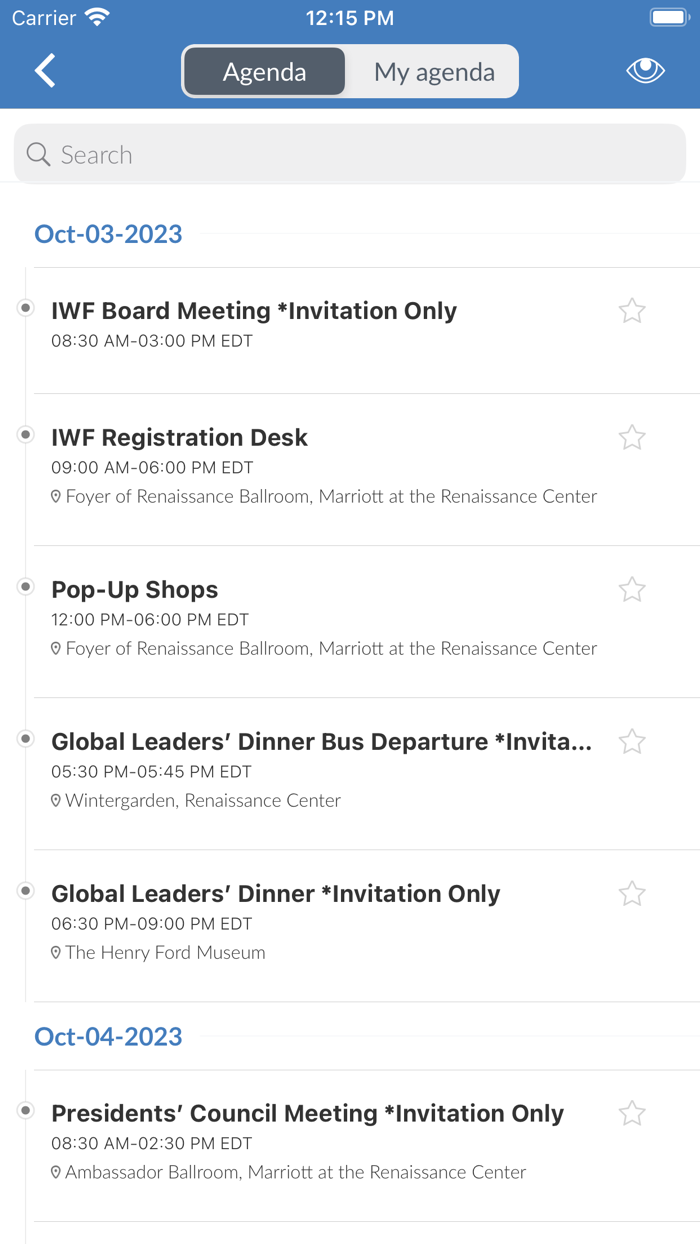Click the location pin for IWF Registration Desk
Image resolution: width=700 pixels, height=1244 pixels.
tap(57, 496)
